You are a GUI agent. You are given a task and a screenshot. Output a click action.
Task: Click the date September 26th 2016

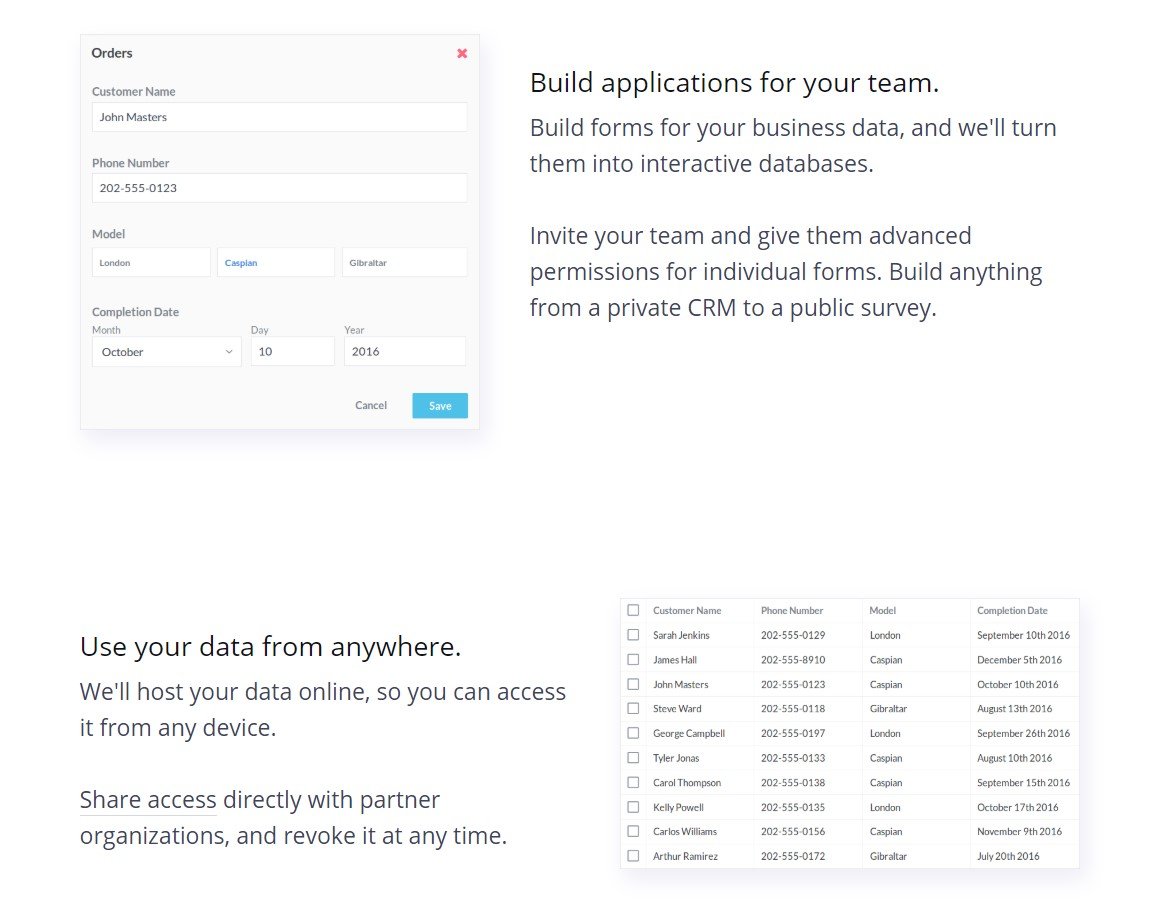1024,733
